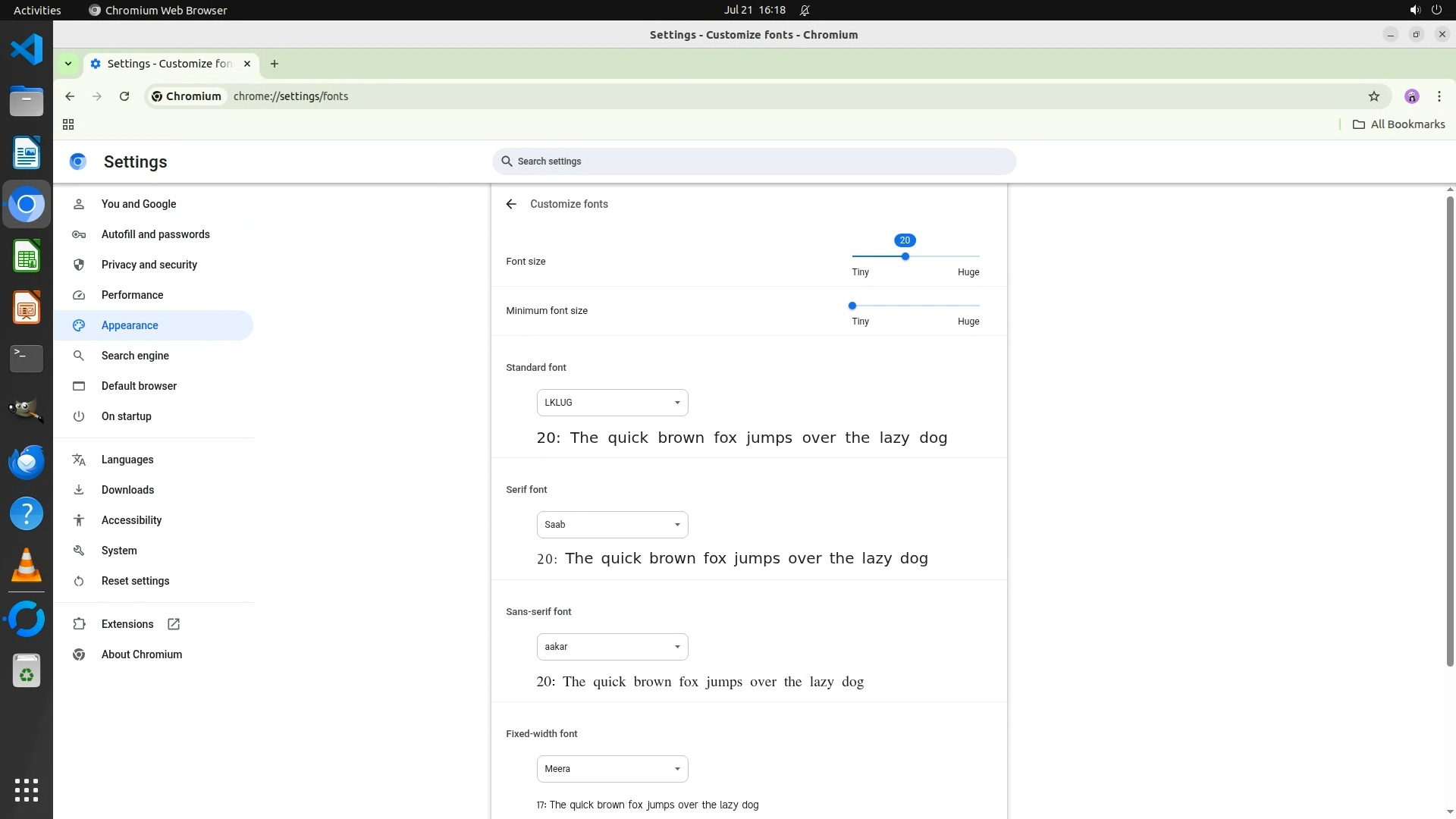Add a new tab with plus button
This screenshot has width=1456, height=819.
(275, 64)
